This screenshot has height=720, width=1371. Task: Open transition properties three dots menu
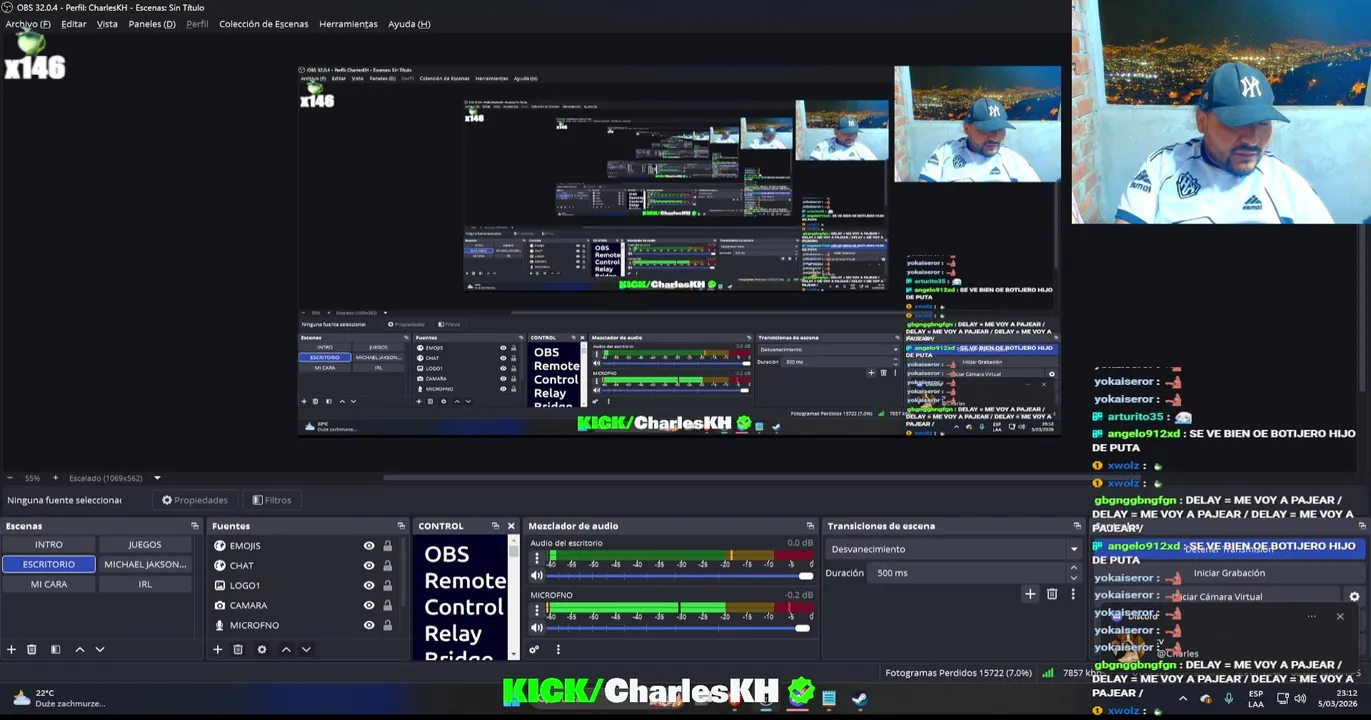click(x=1073, y=594)
